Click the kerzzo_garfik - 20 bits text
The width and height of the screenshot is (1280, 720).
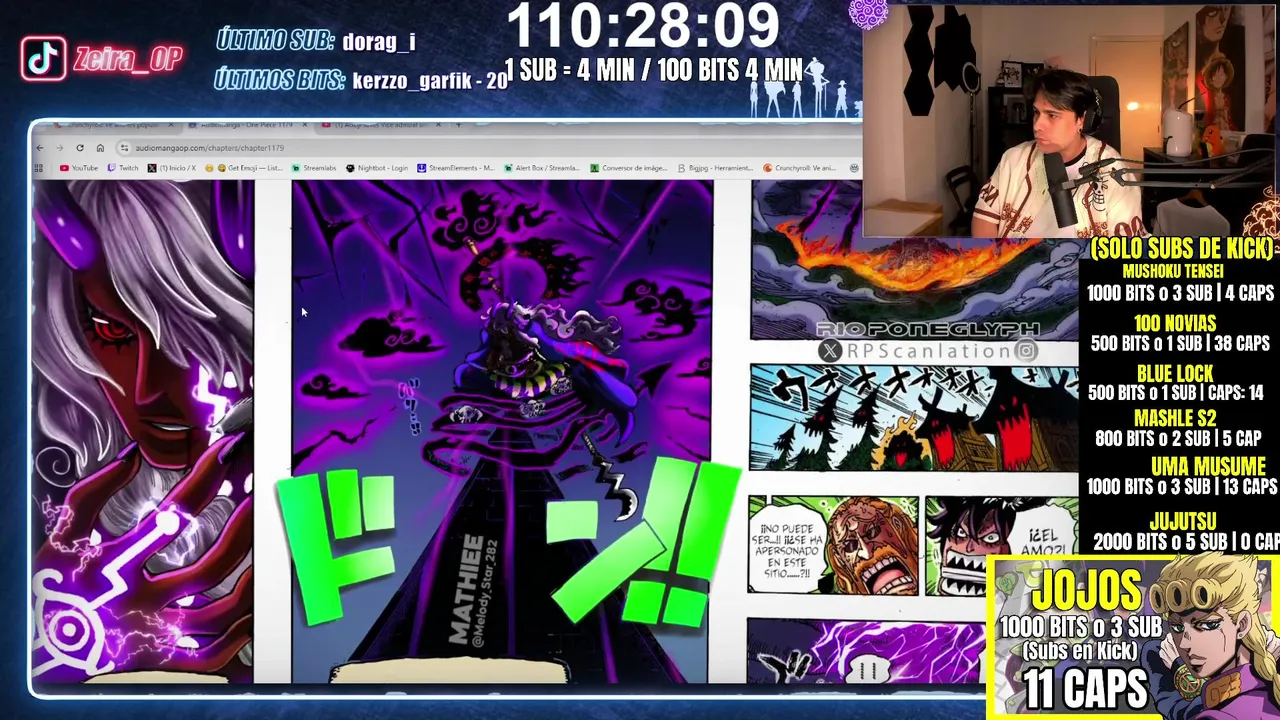[430, 81]
